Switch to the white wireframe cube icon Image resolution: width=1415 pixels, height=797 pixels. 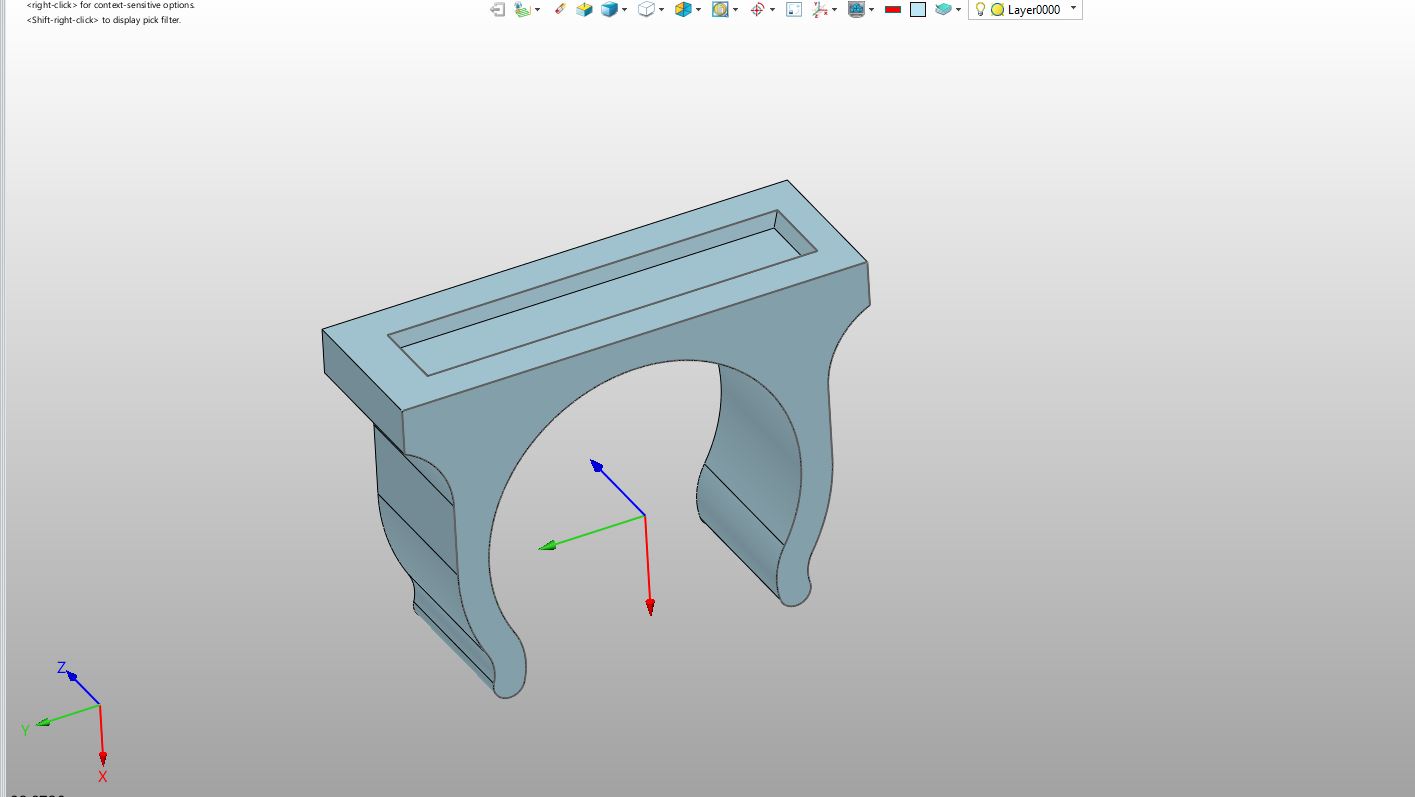point(647,9)
